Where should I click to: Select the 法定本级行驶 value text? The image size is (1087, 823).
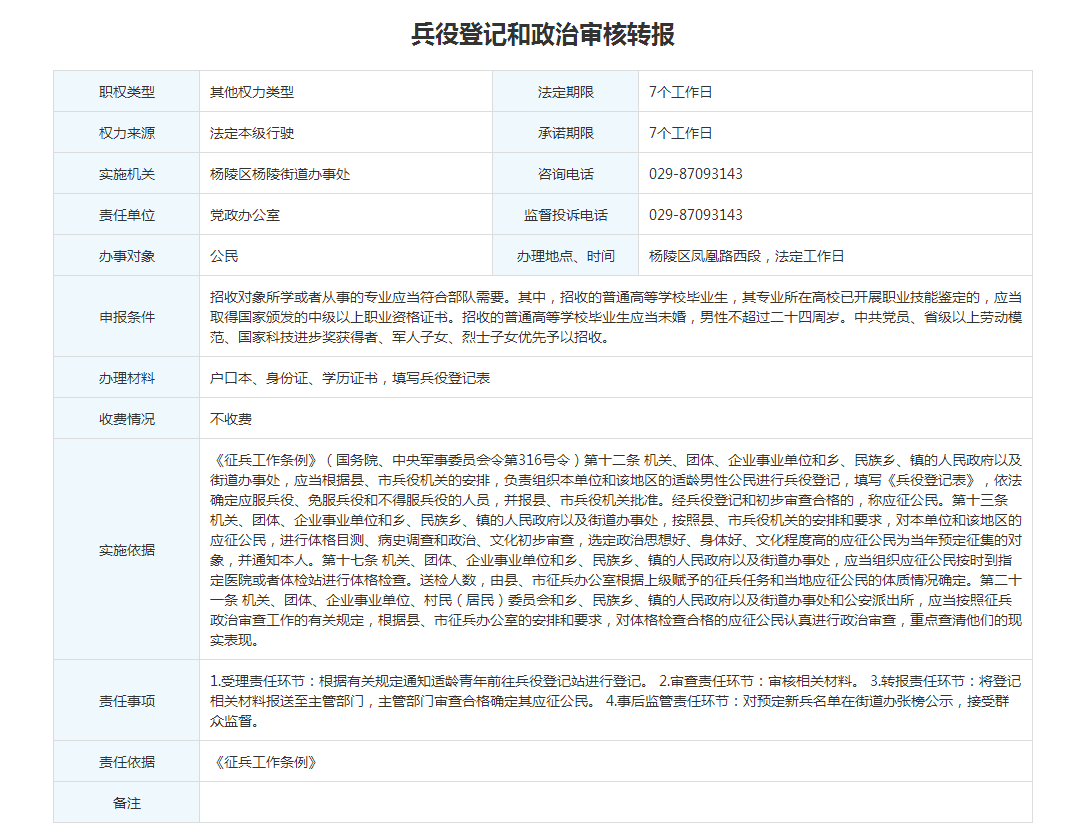[252, 133]
